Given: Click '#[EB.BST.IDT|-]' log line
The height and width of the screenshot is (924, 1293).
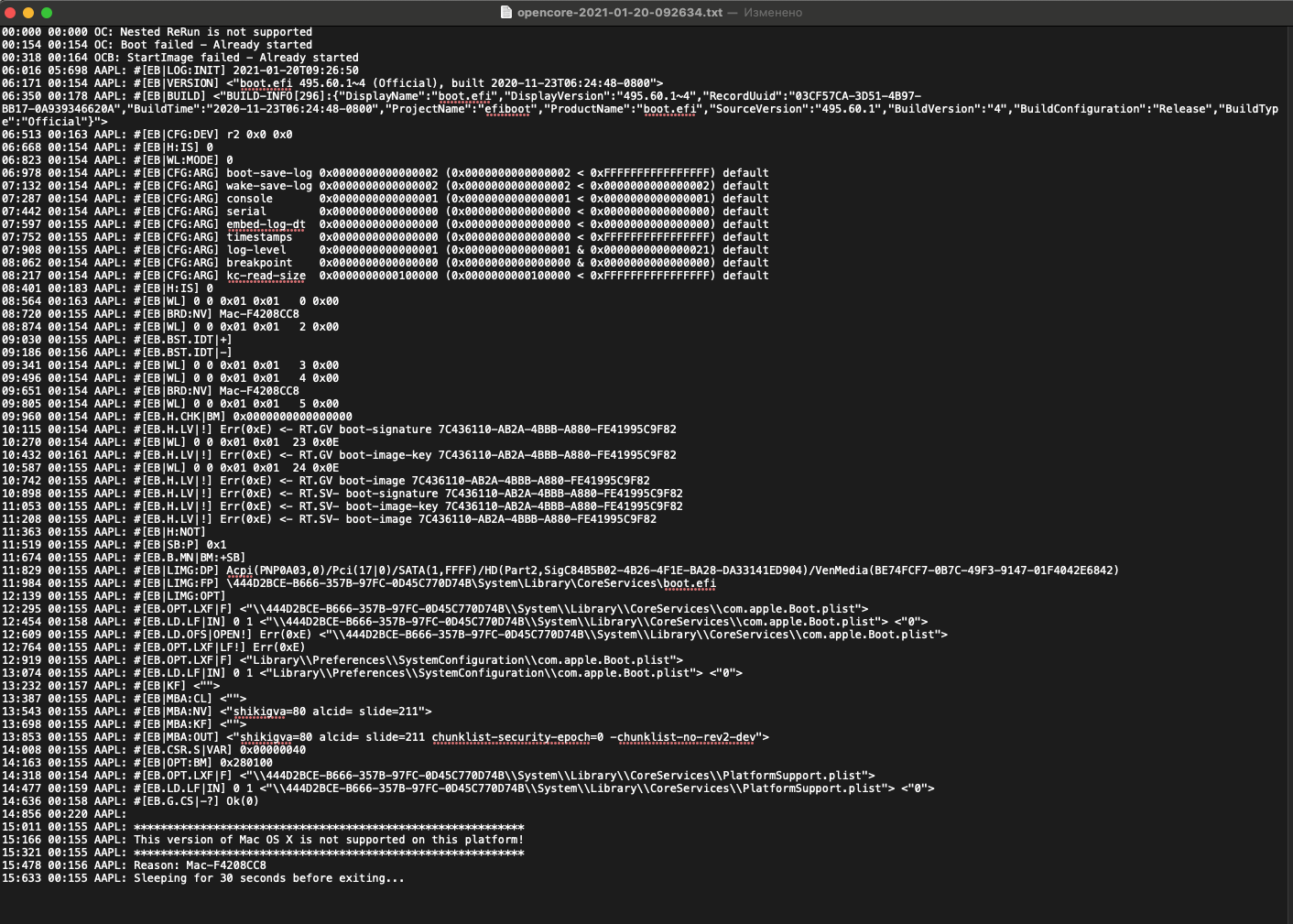Looking at the screenshot, I should tap(117, 353).
